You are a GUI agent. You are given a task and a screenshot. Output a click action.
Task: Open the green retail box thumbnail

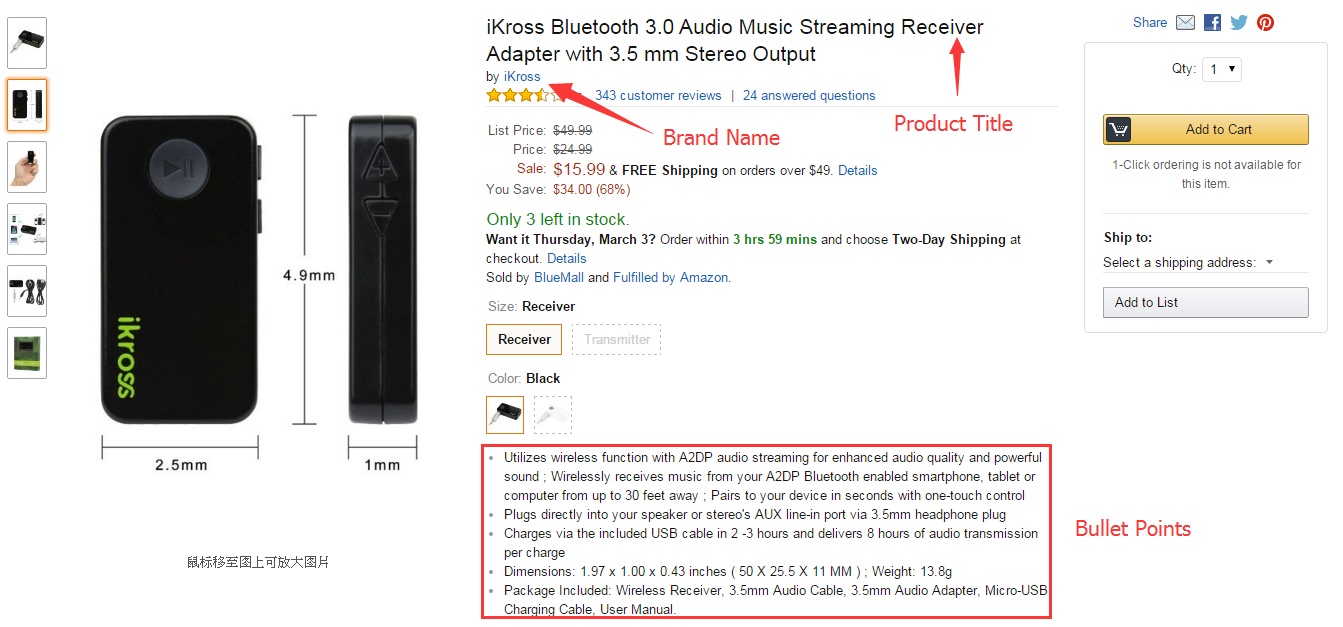pyautogui.click(x=27, y=353)
